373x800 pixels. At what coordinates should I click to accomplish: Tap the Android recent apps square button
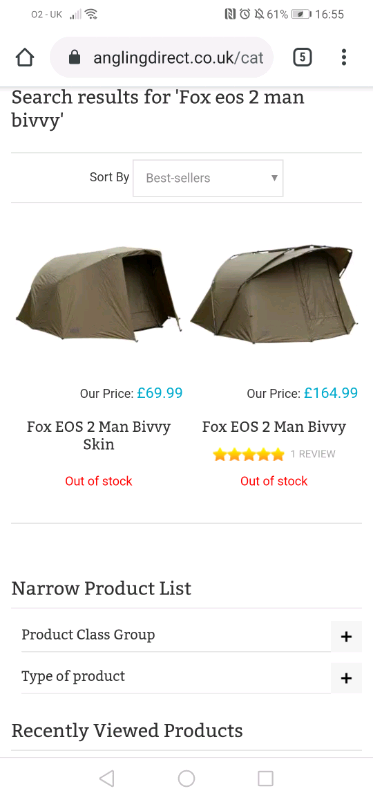(265, 779)
